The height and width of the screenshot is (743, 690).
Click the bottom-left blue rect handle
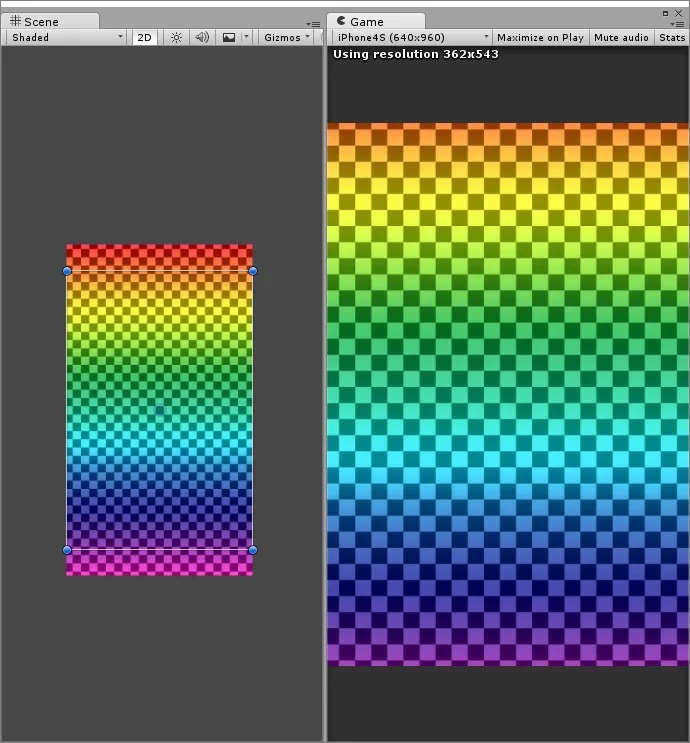coord(67,550)
